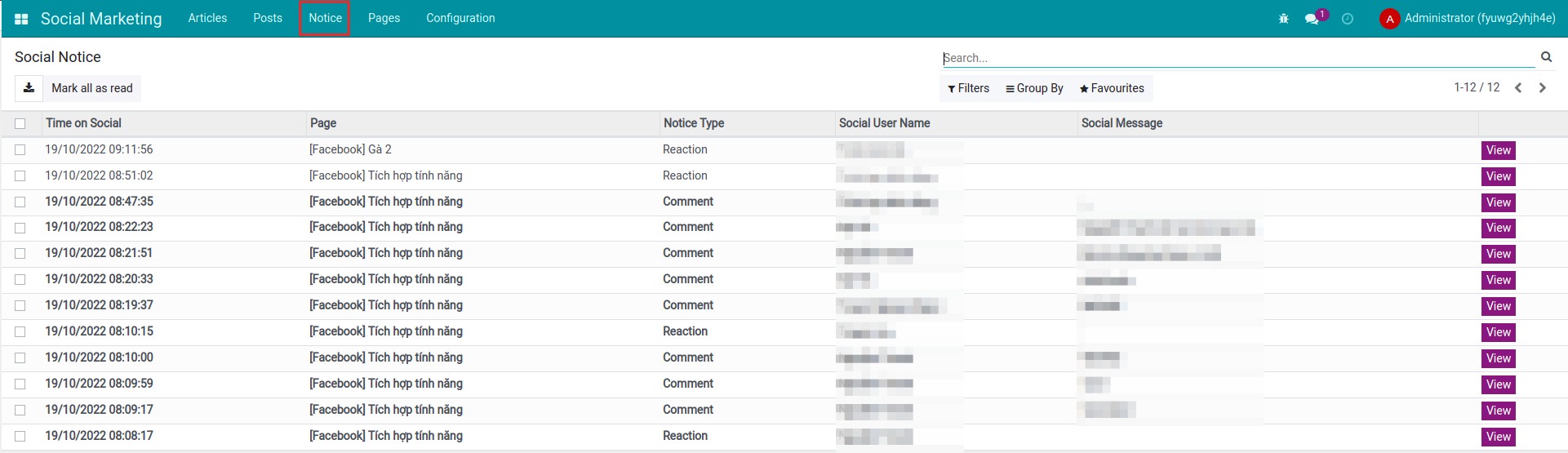Open the conversations chat bubble icon
This screenshot has height=453, width=1568.
coord(1312,19)
